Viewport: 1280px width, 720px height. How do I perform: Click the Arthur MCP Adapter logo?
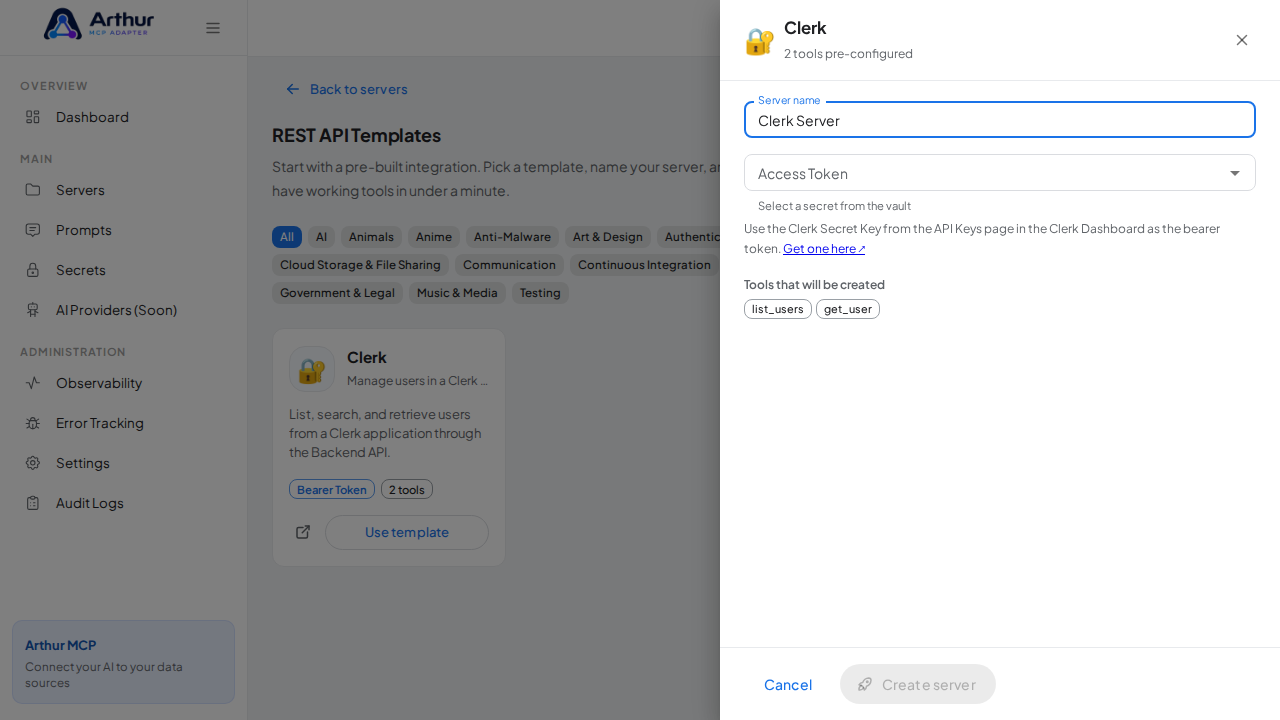tap(99, 24)
